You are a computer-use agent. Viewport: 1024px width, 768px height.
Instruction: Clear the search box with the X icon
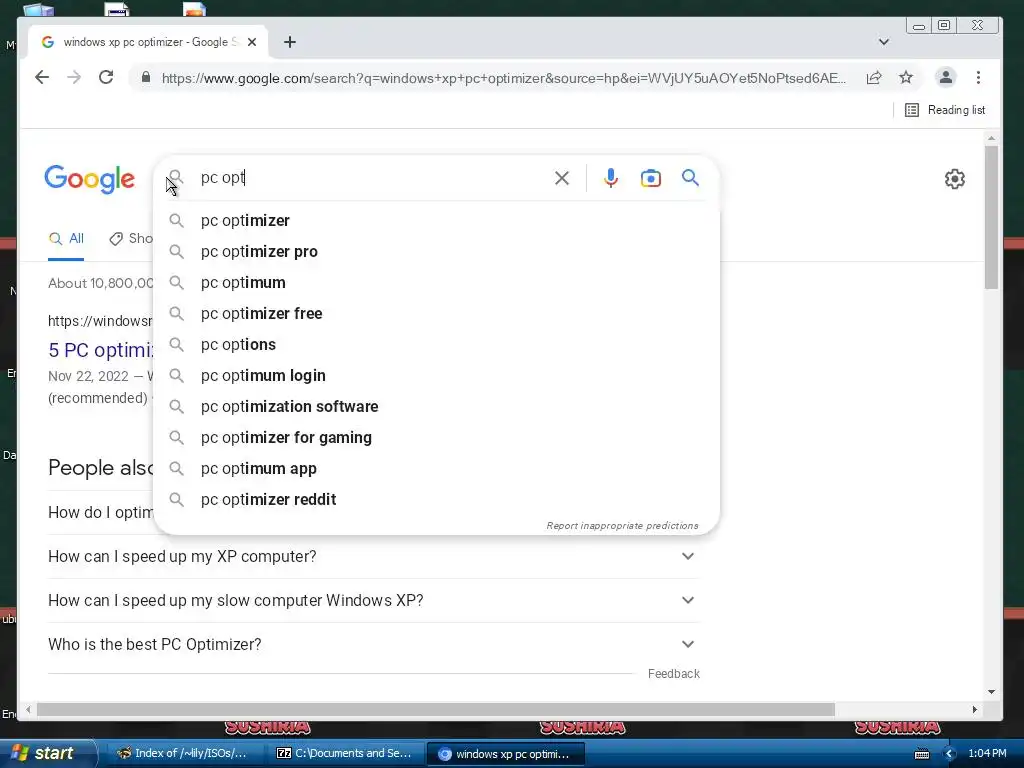coord(562,178)
